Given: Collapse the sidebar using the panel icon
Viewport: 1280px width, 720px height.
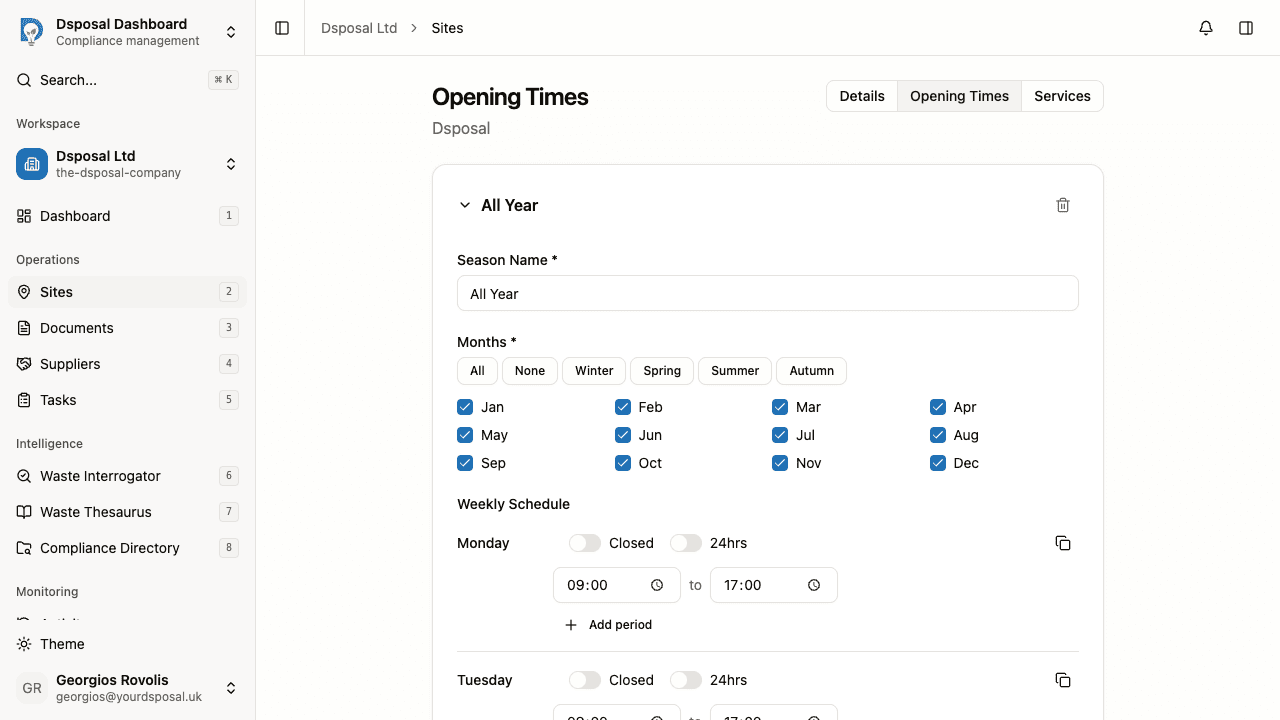Looking at the screenshot, I should pyautogui.click(x=281, y=28).
